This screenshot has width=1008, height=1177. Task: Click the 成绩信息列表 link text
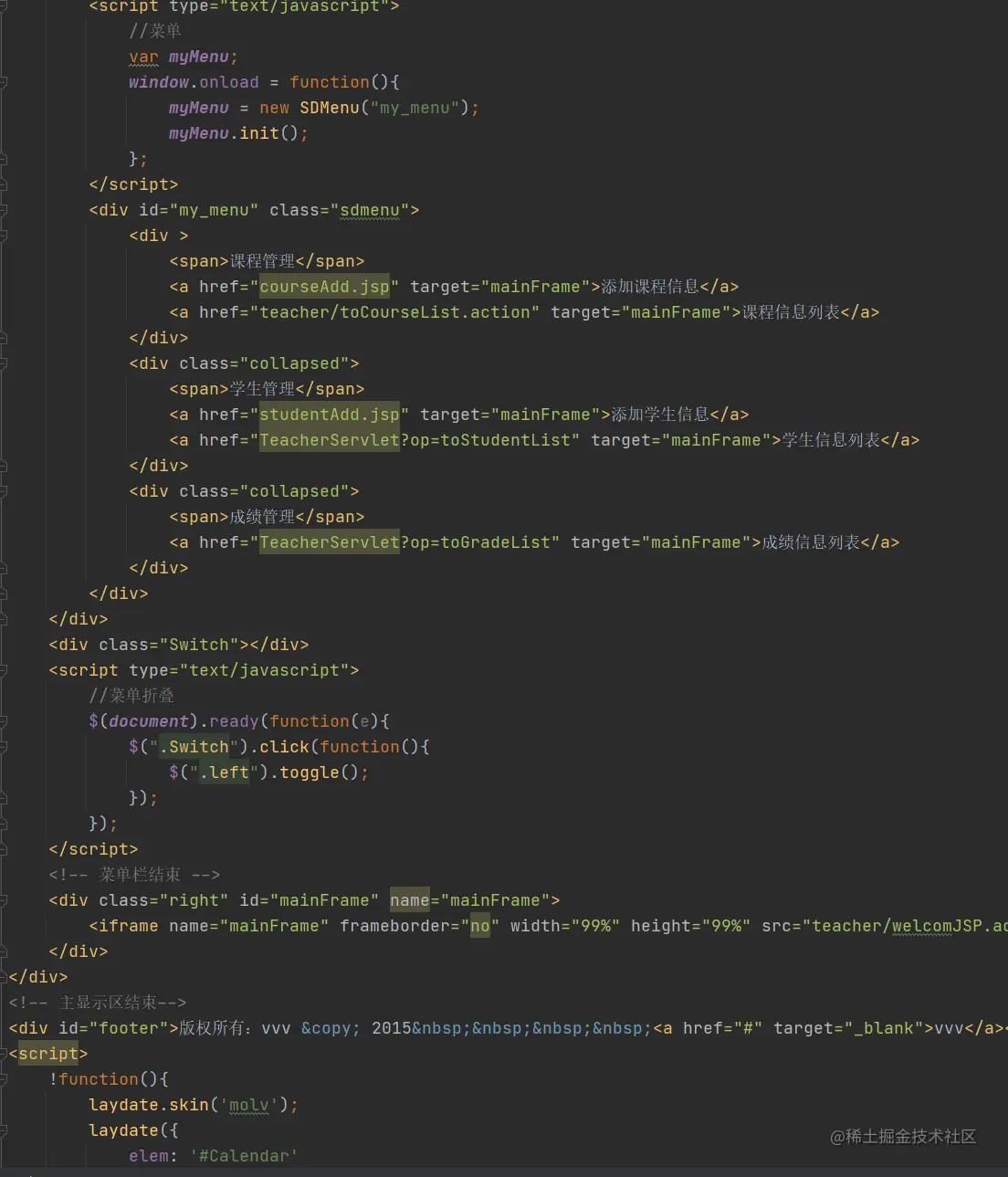coord(811,542)
